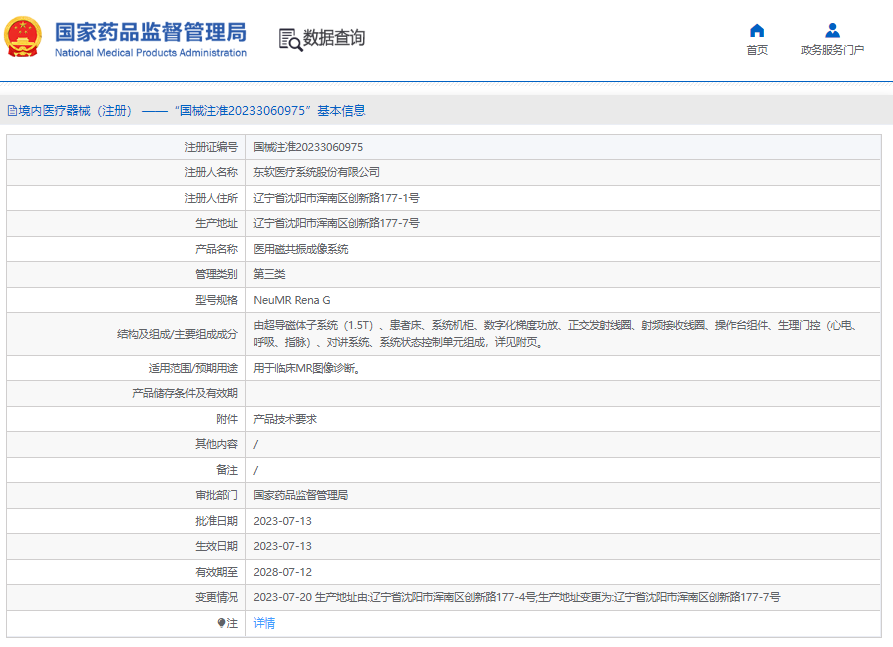Select address 辽宁省沈阳市浑南区创新路177-1号
The width and height of the screenshot is (893, 647).
coord(337,198)
